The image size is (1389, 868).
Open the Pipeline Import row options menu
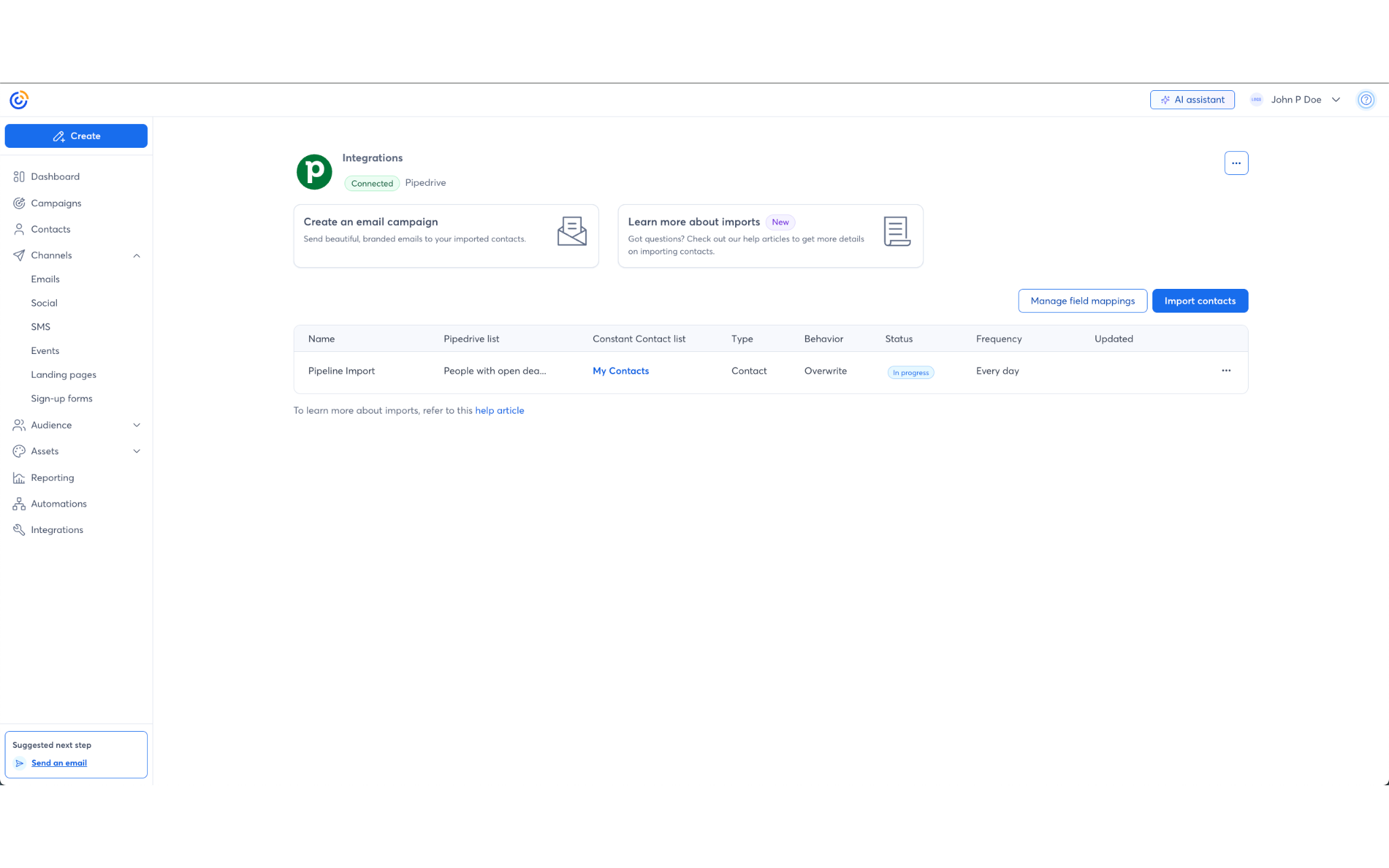1226,371
